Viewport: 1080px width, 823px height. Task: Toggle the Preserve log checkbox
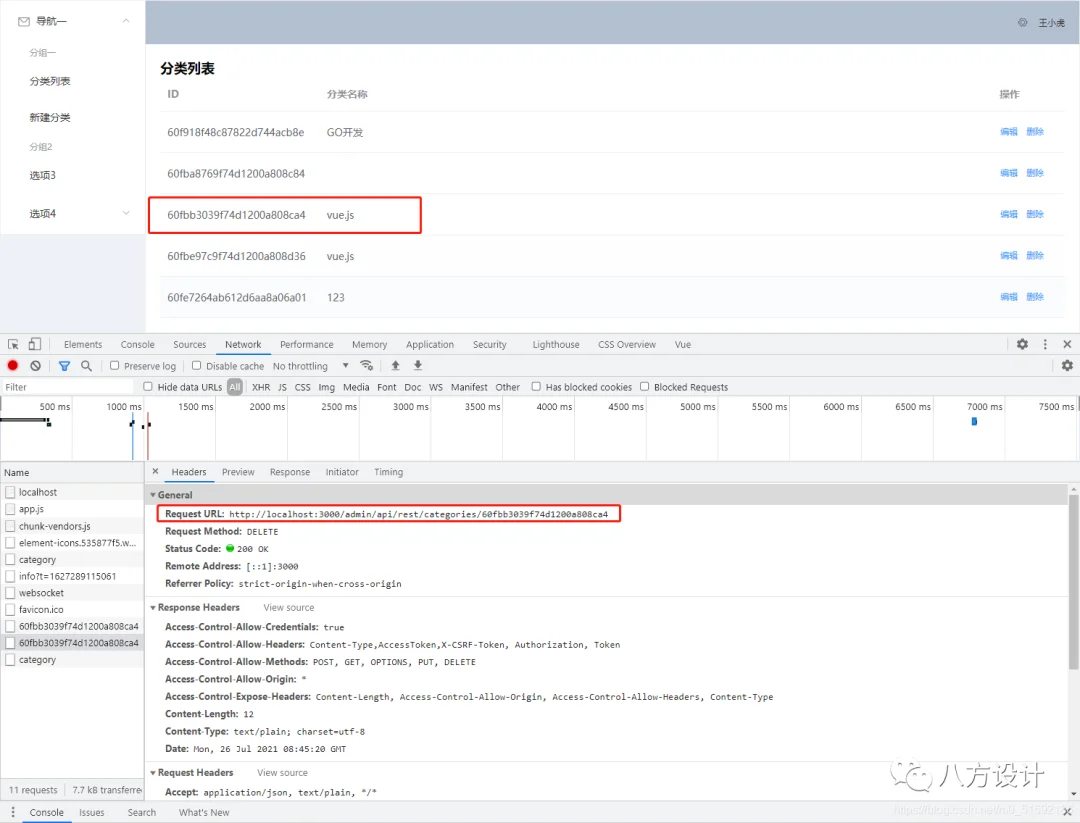(114, 366)
